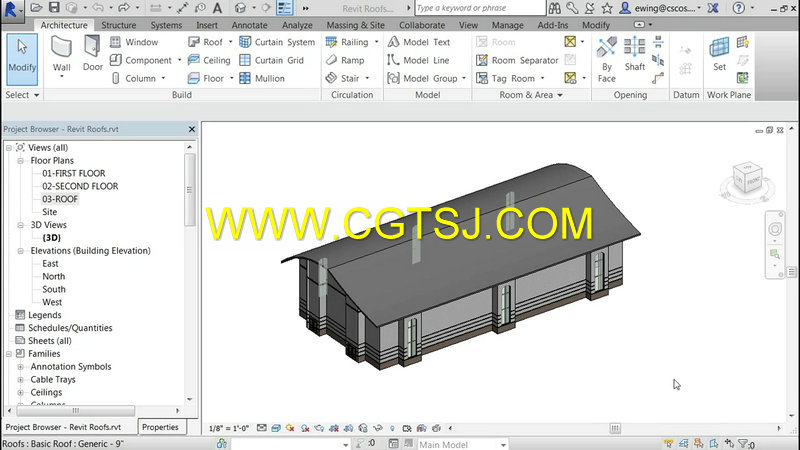This screenshot has height=450, width=800.
Task: Toggle worksets icon in status bar
Action: click(221, 444)
